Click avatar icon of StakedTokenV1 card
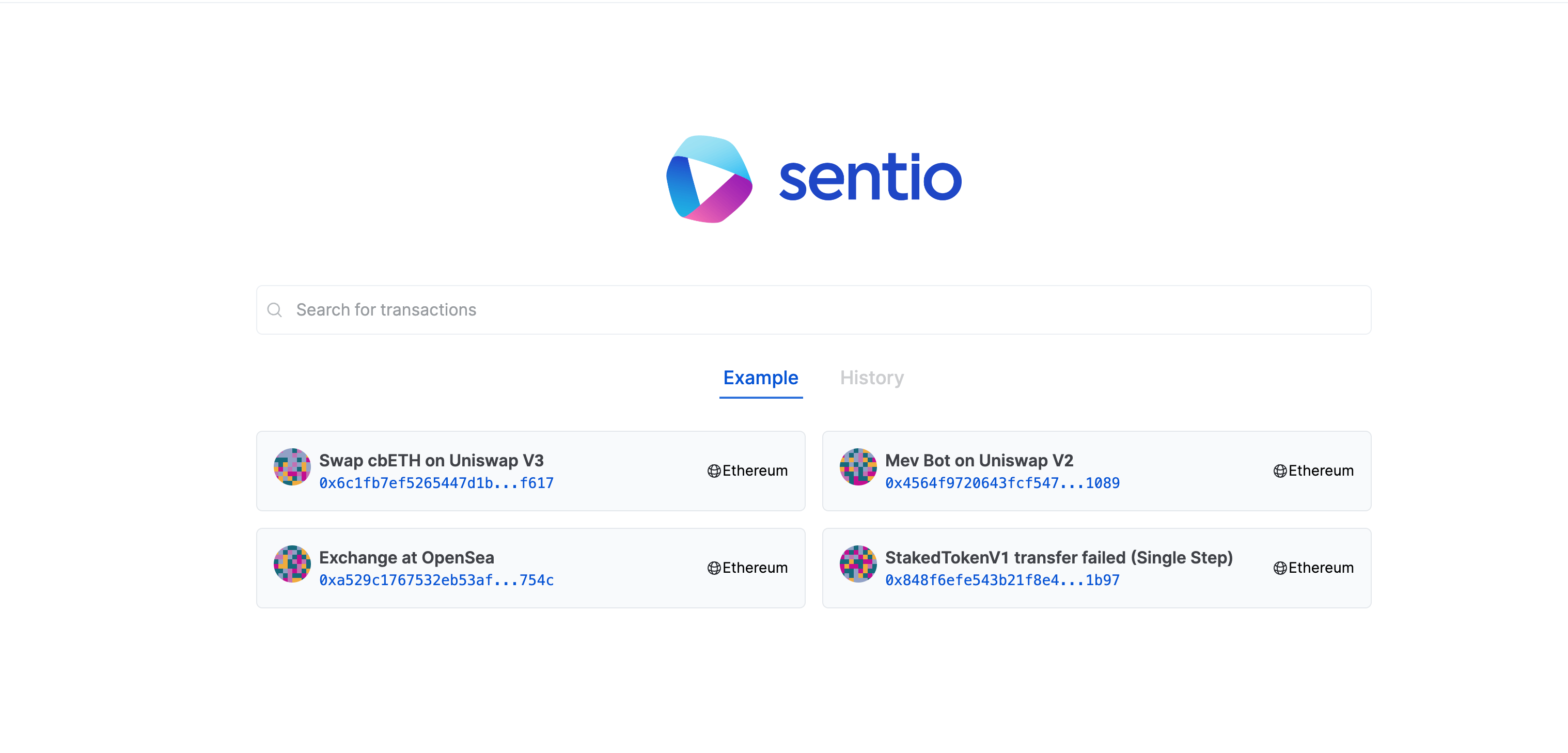The height and width of the screenshot is (753, 1568). (858, 563)
